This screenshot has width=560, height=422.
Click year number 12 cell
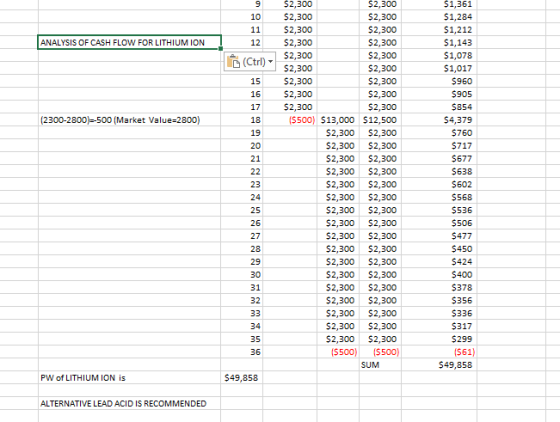[x=241, y=42]
